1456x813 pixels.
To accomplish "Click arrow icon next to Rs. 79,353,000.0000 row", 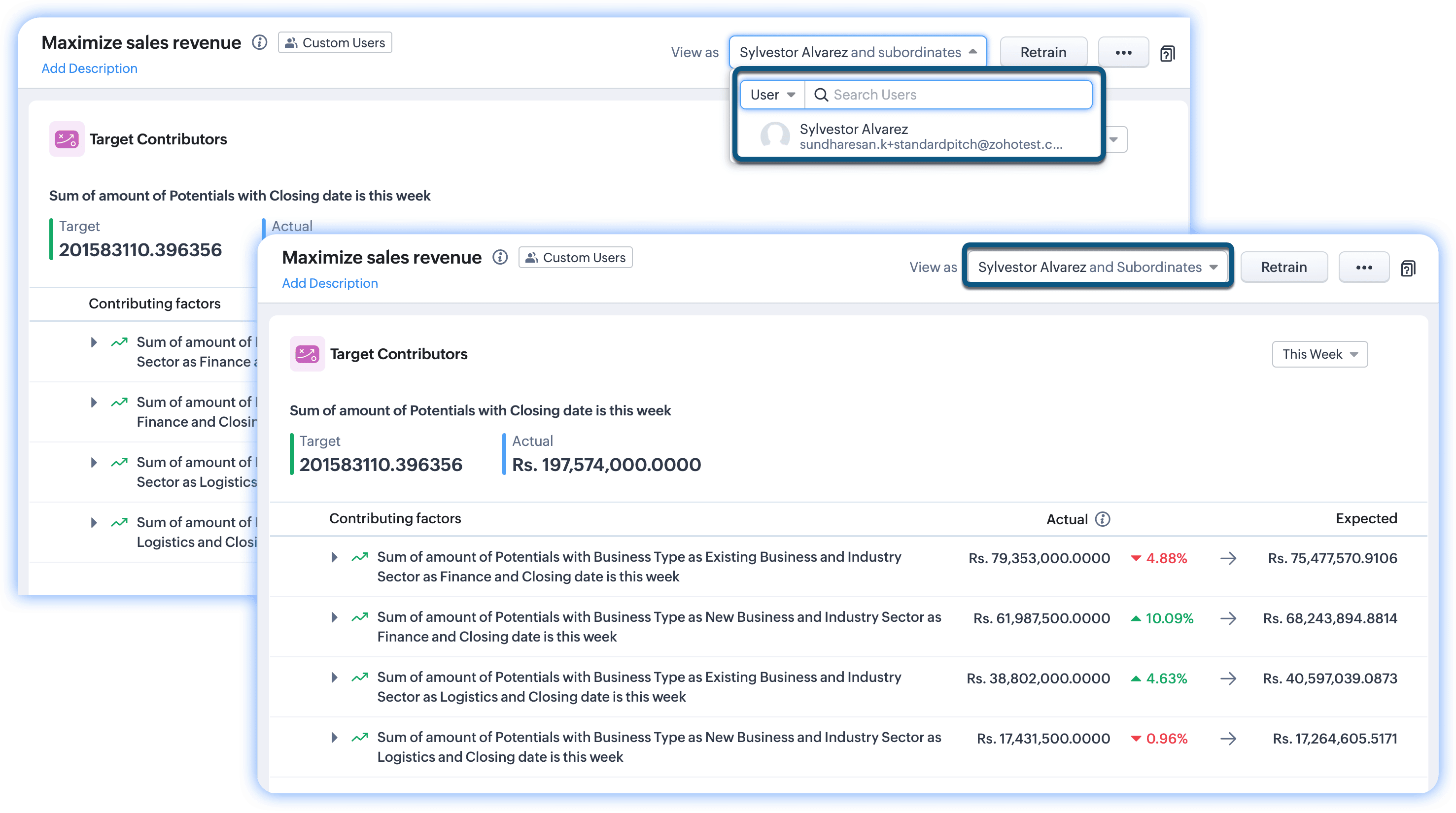I will click(1228, 559).
